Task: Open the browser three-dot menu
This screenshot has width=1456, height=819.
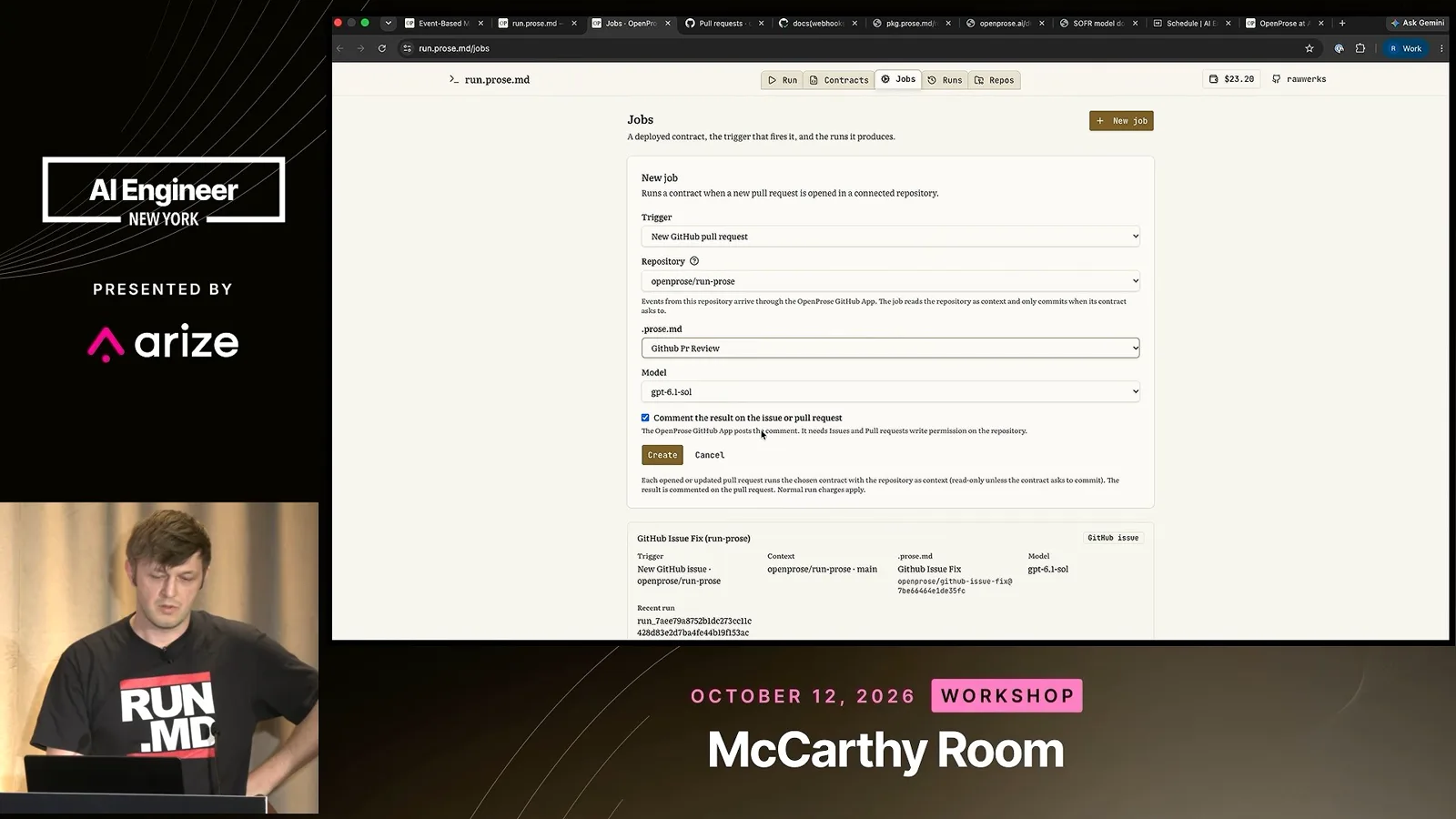Action: point(1441,48)
